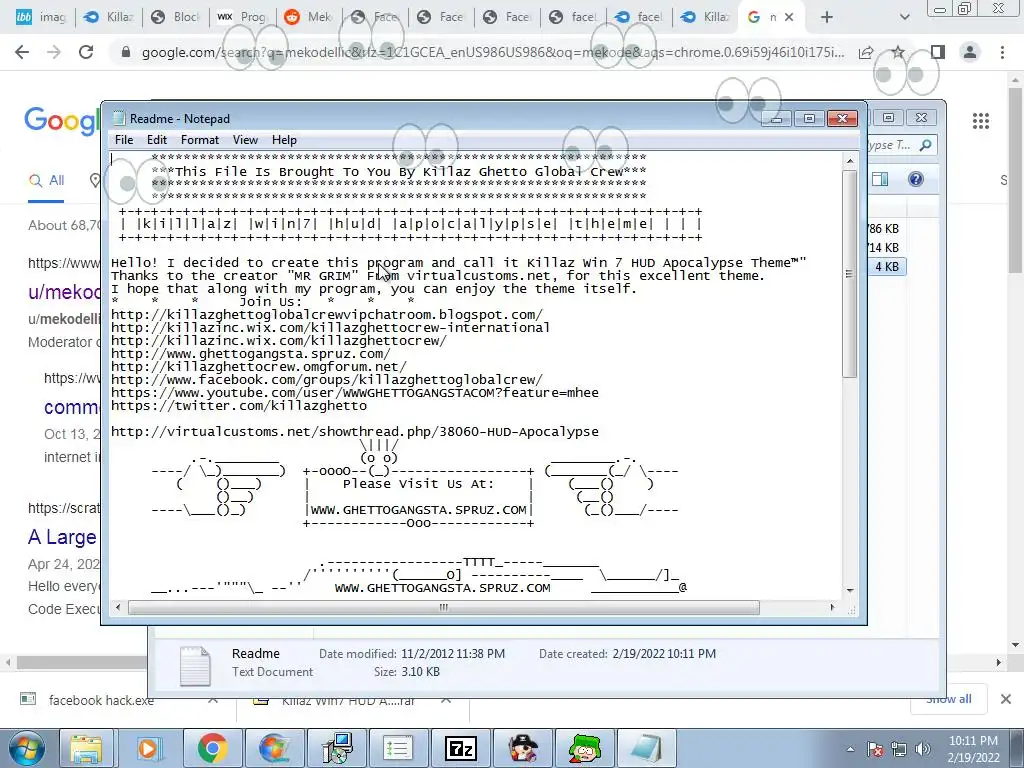Click the twitter.com/killazghetto line in Notepad

click(239, 406)
